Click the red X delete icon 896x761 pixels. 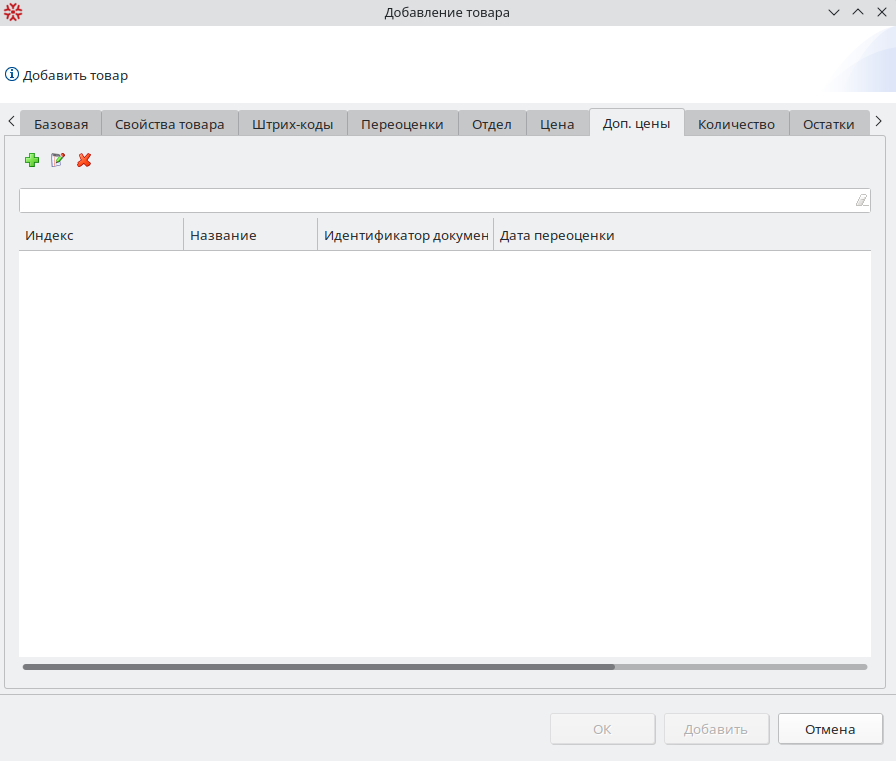pyautogui.click(x=84, y=160)
